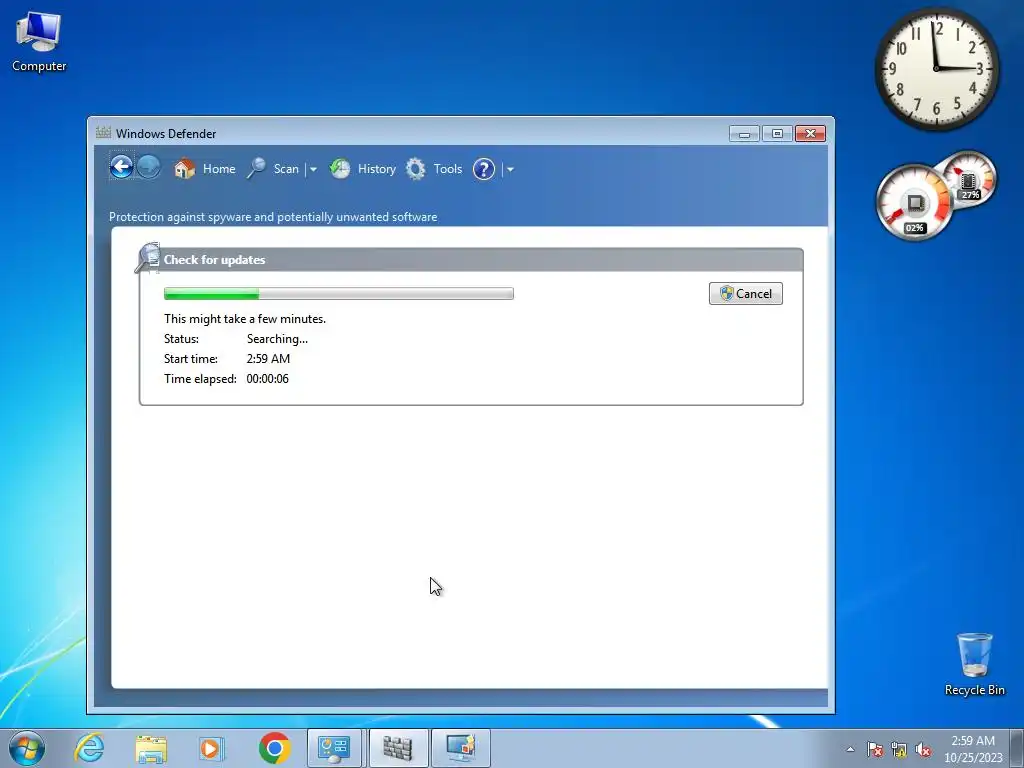Screen dimensions: 1024x768
Task: Open Google Chrome from taskbar
Action: pos(274,748)
